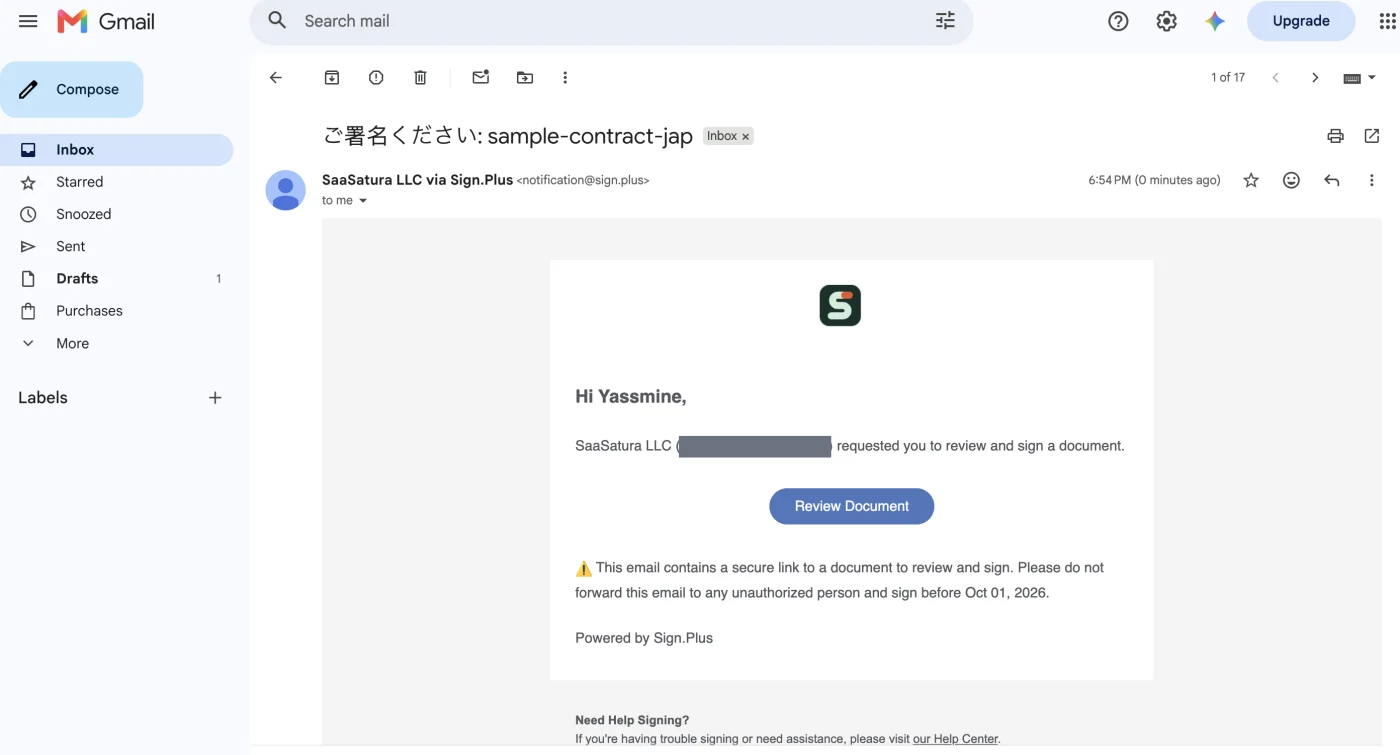The image size is (1400, 755).
Task: Report this email as spam
Action: pos(376,78)
